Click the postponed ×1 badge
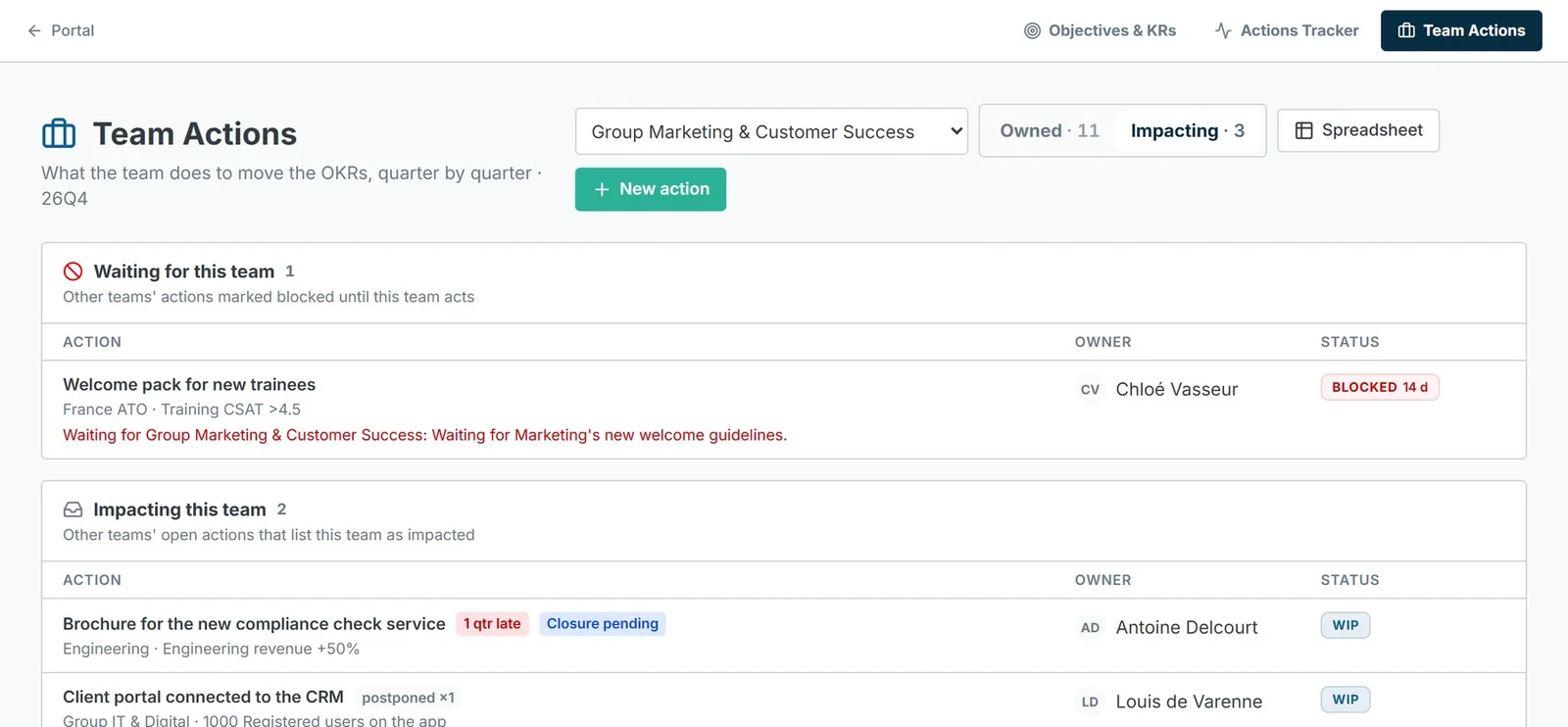 click(x=408, y=698)
